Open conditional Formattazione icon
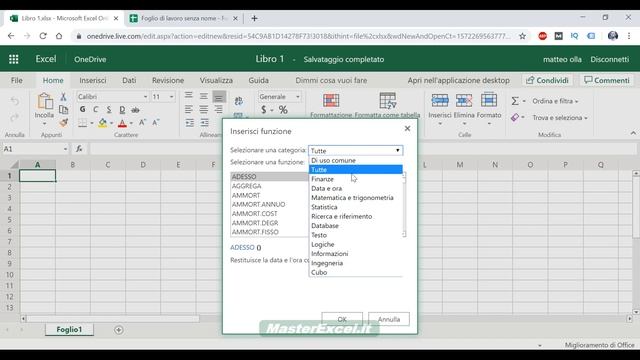 tap(331, 100)
